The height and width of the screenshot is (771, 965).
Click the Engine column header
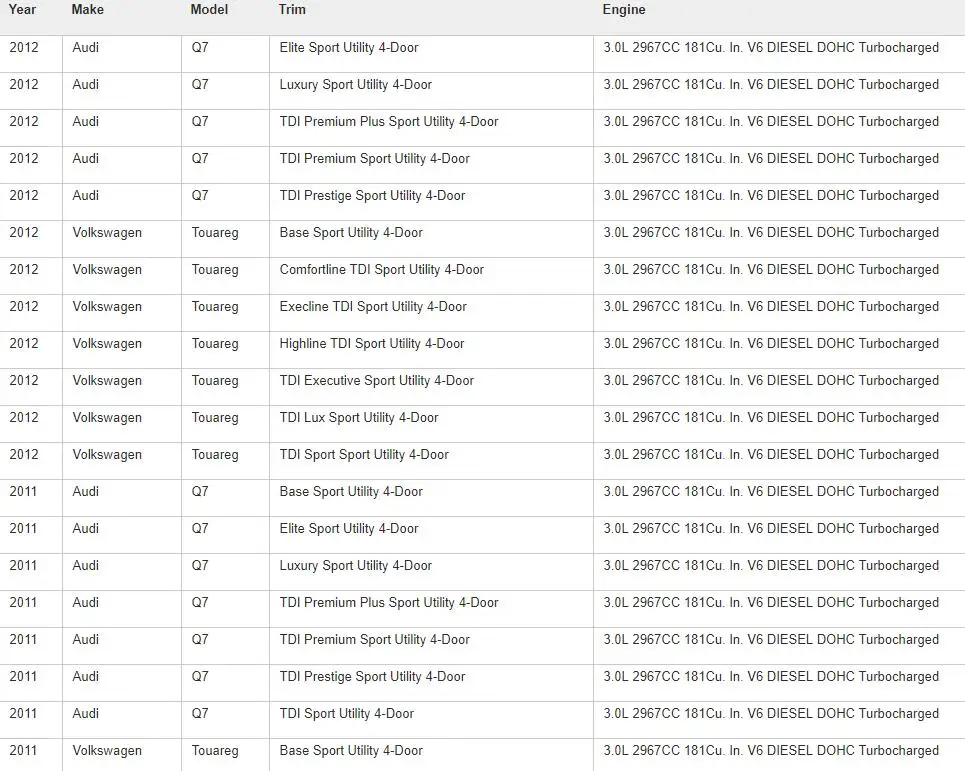click(624, 10)
